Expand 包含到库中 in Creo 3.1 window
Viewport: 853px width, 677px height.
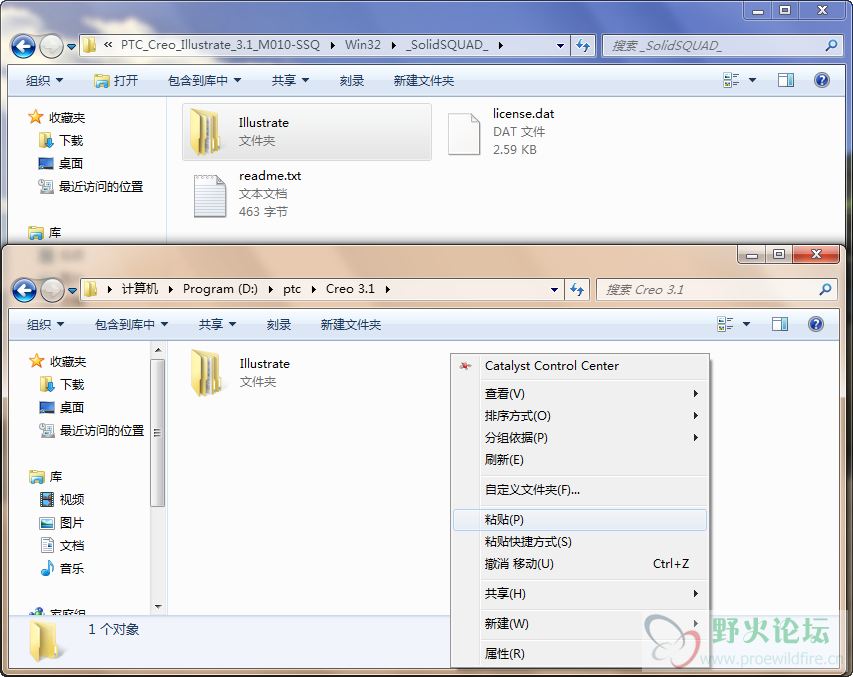pyautogui.click(x=132, y=324)
